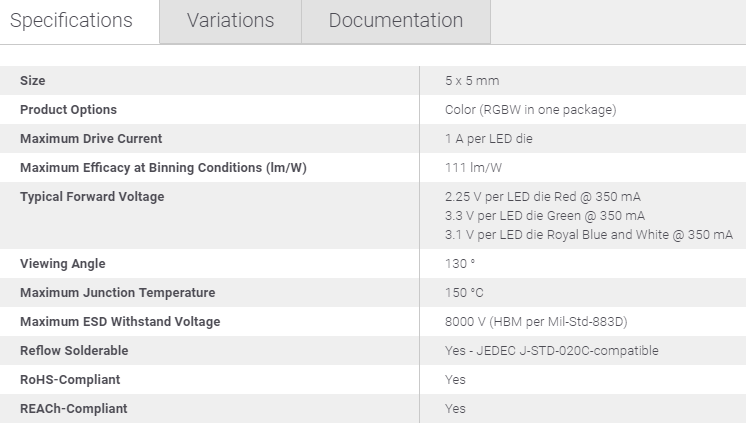Click the Maximum Drive Current label
Viewport: 746px width, 441px height.
tap(91, 139)
